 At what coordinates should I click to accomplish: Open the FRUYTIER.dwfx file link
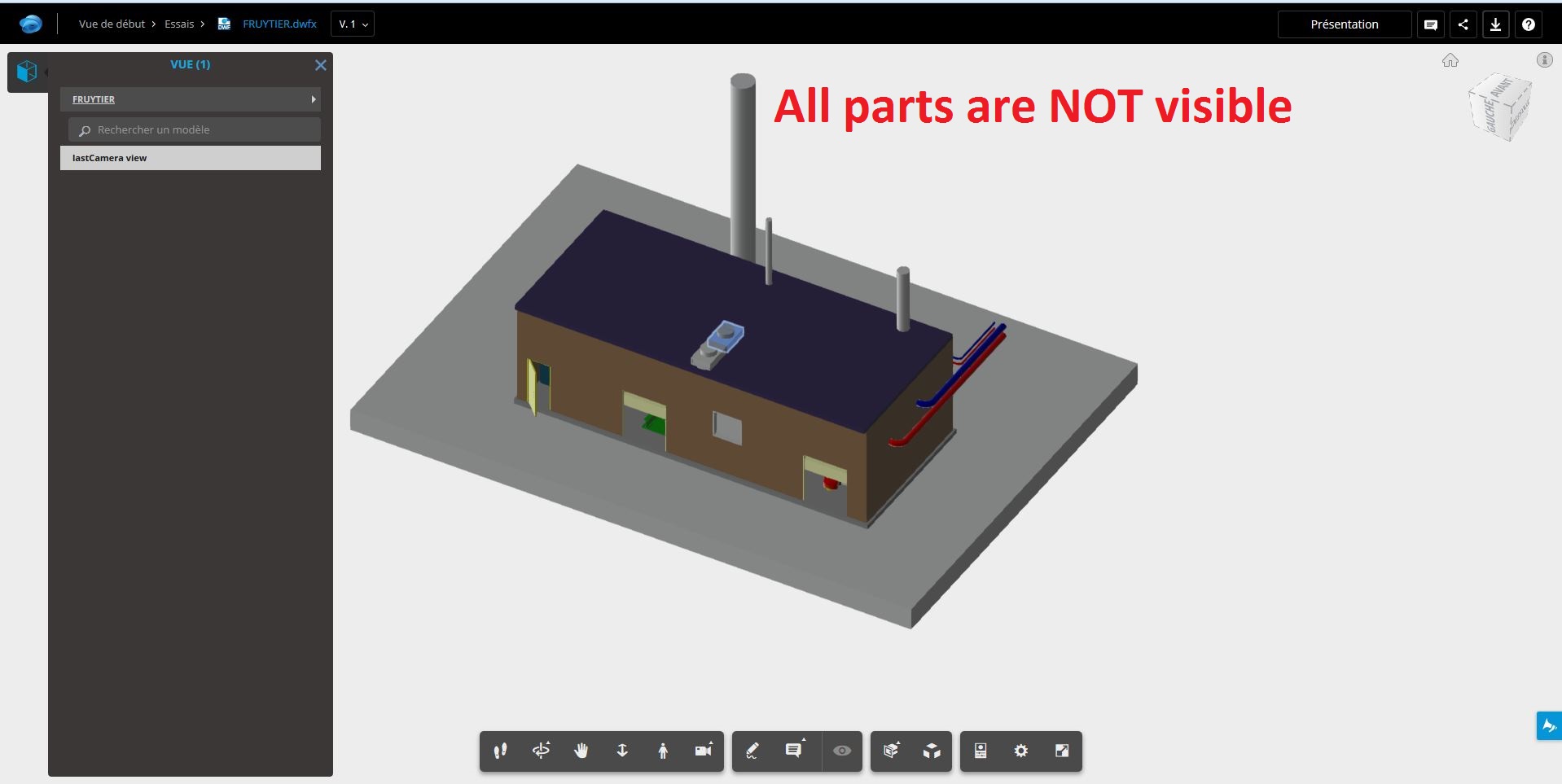279,24
